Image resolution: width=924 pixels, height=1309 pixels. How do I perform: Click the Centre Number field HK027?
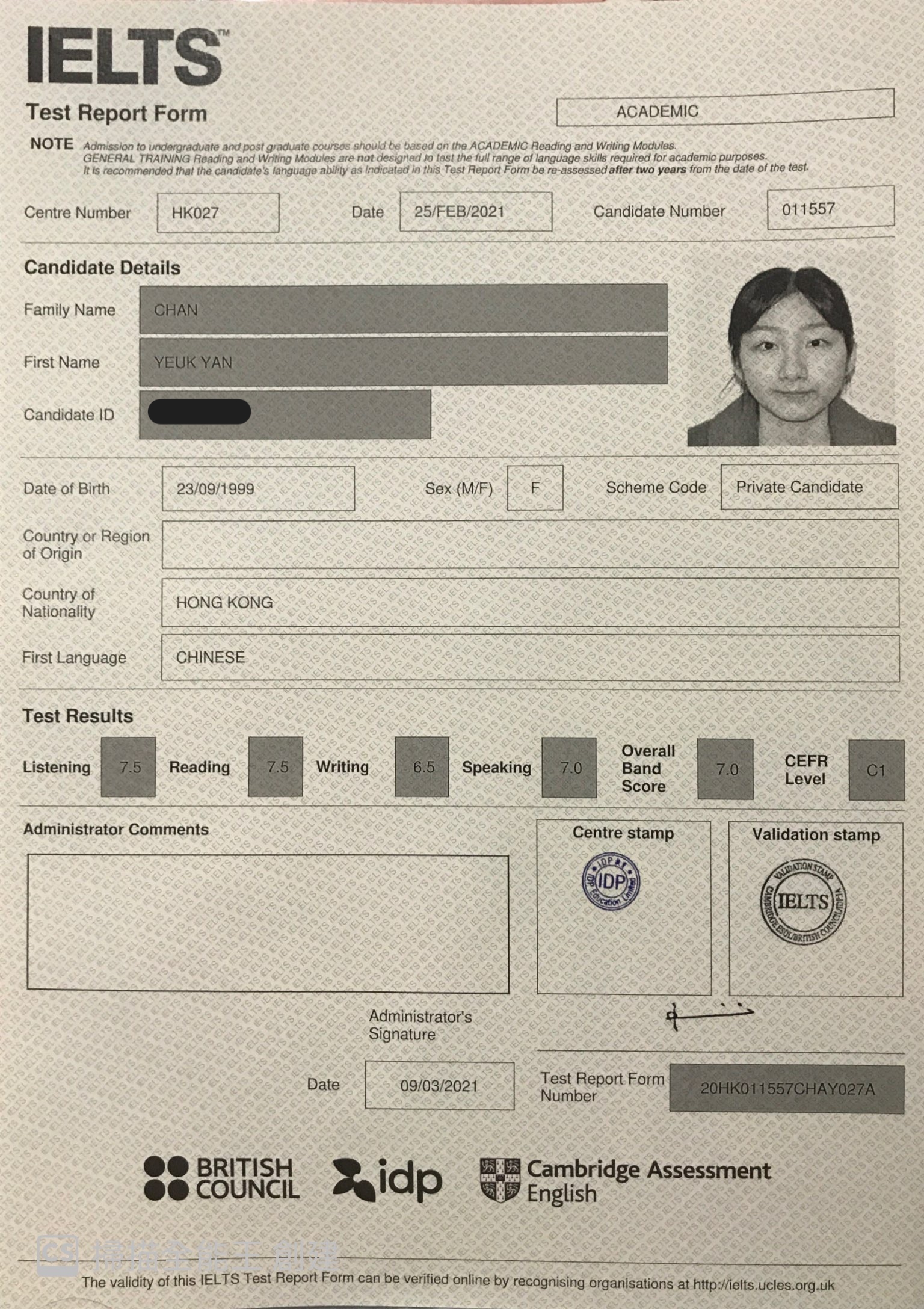click(x=218, y=213)
